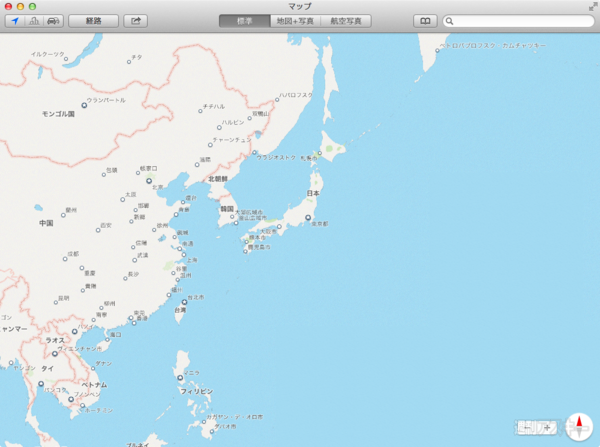The height and width of the screenshot is (447, 600).
Task: Select the 東京都 city marker
Action: [308, 217]
